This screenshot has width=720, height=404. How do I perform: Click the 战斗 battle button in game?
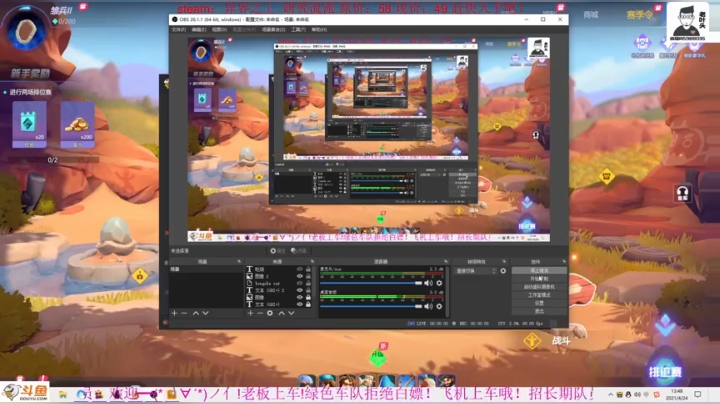pyautogui.click(x=560, y=341)
